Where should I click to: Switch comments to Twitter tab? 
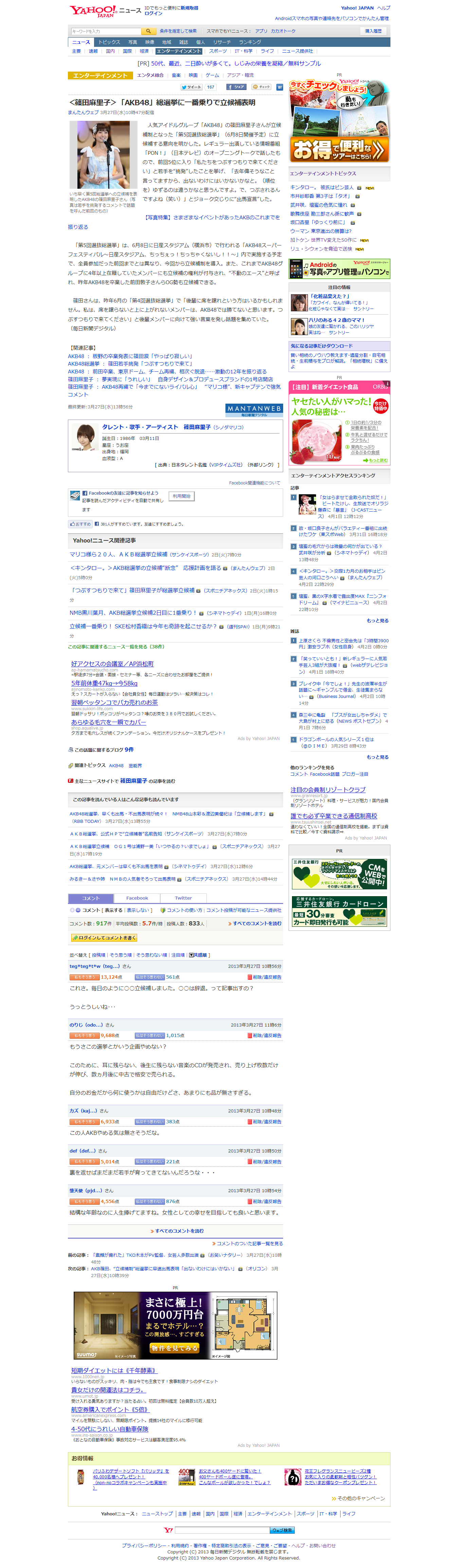click(183, 898)
